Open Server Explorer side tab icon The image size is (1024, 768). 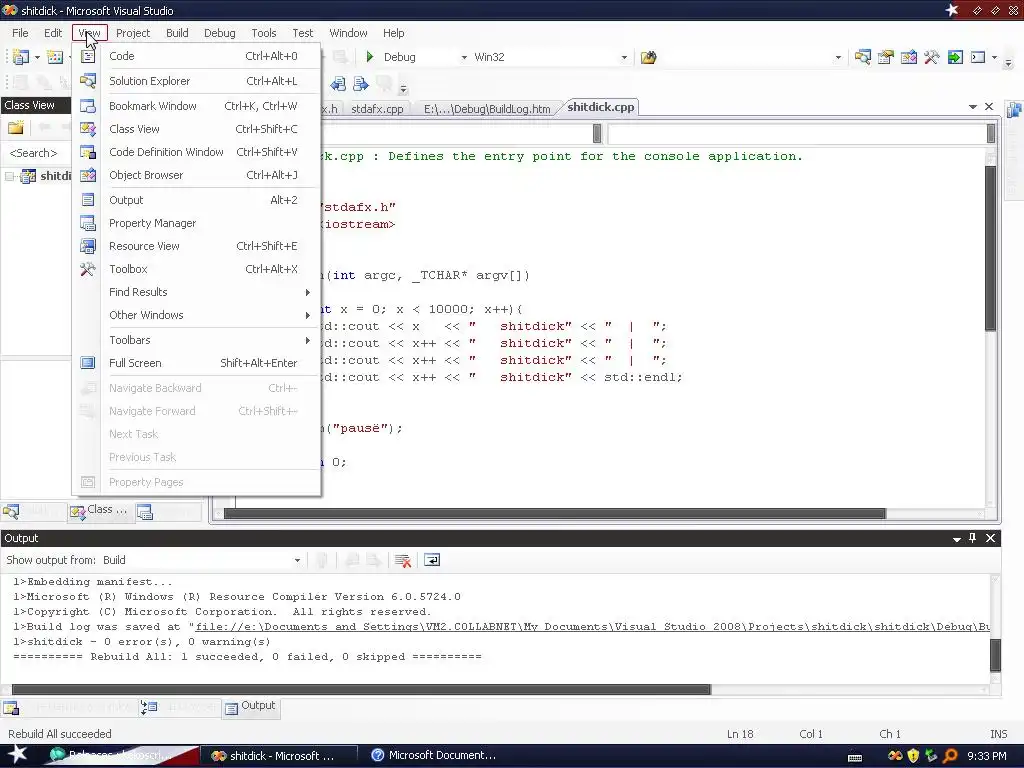[x=1014, y=110]
